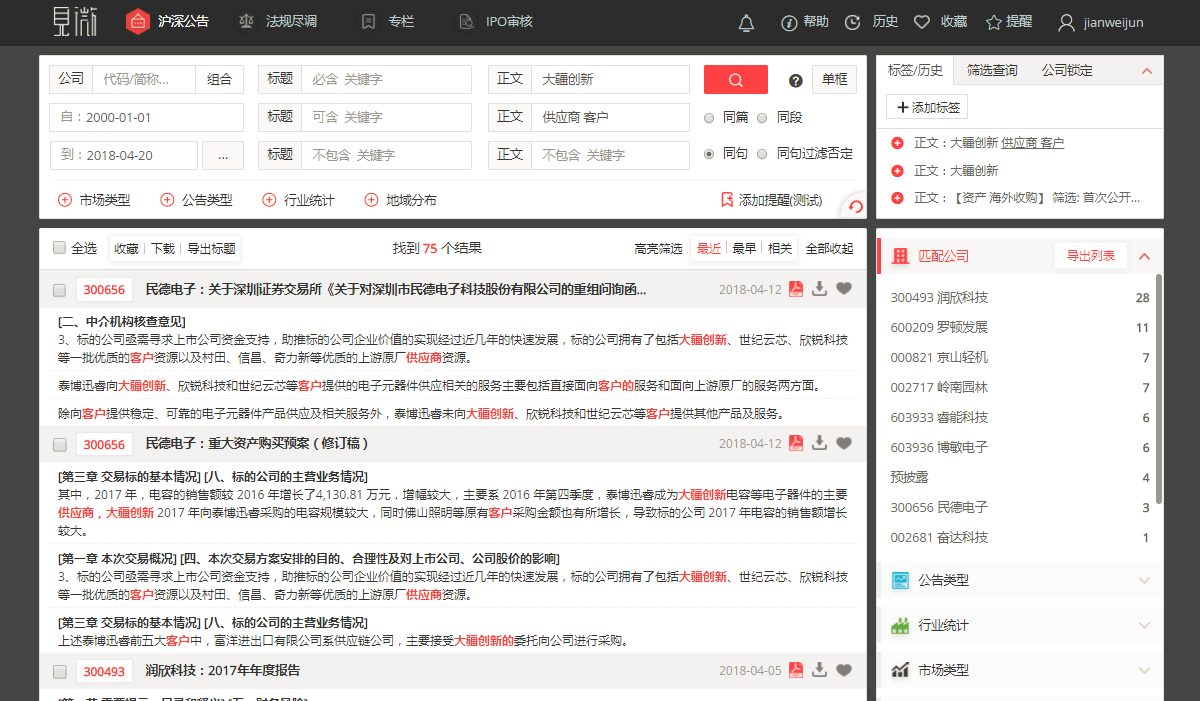
Task: Click the 添加提醒 bookmark icon
Action: pos(727,200)
